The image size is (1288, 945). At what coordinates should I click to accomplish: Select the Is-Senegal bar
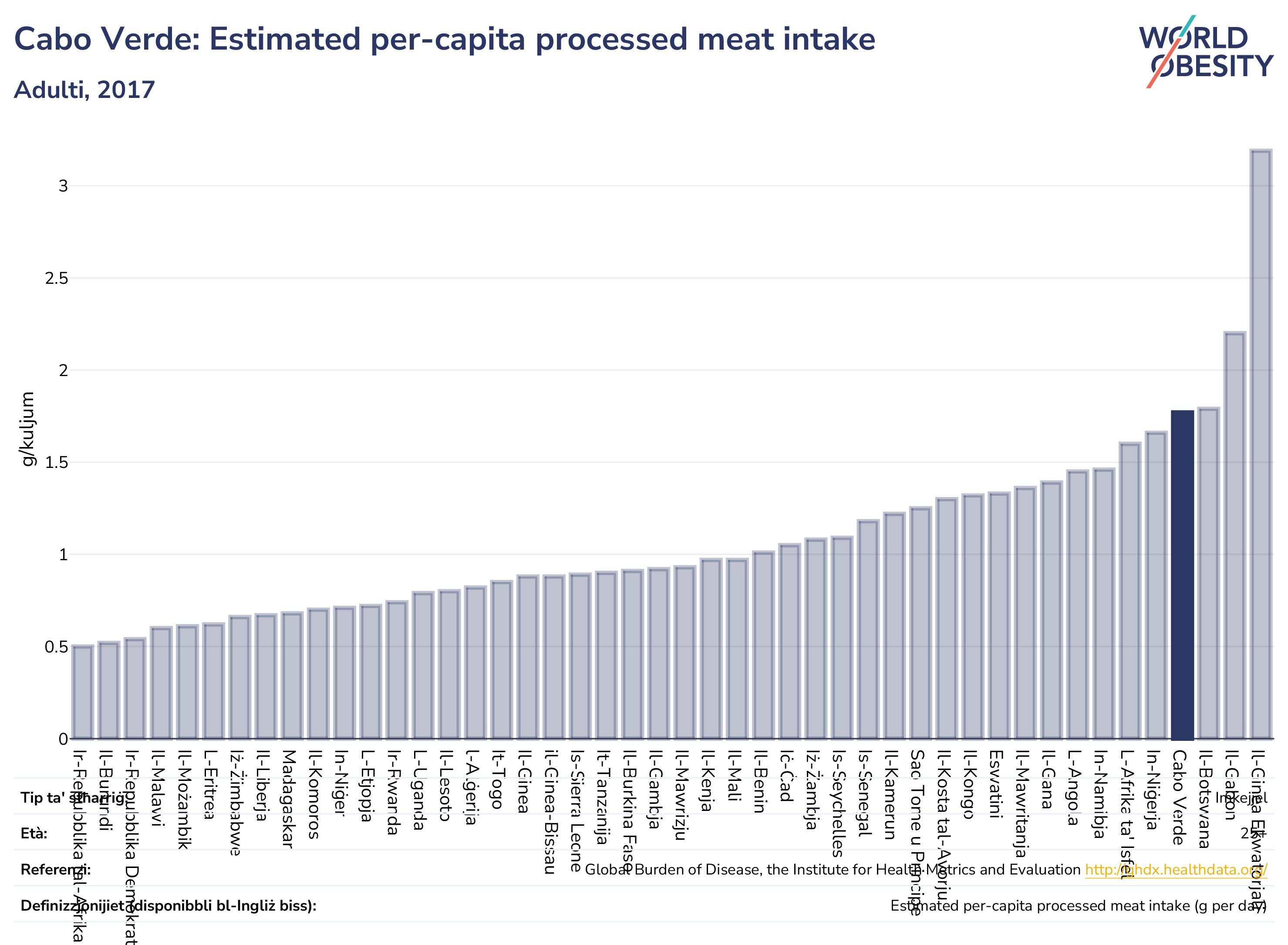click(868, 629)
